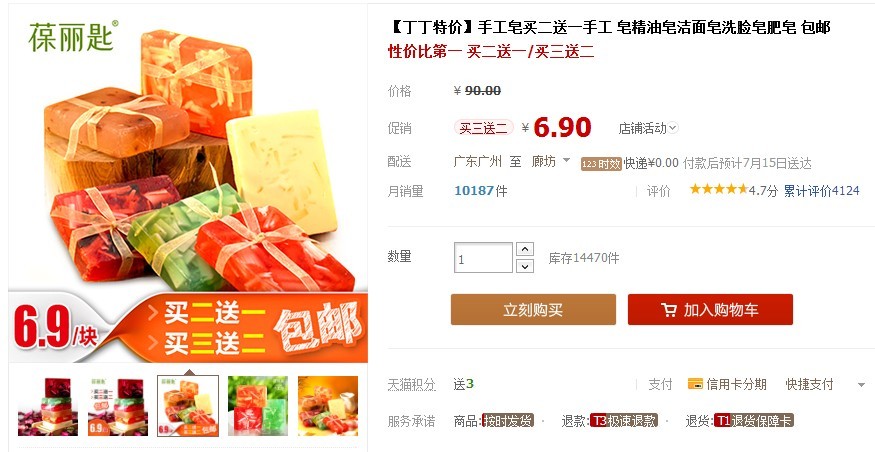Image resolution: width=875 pixels, height=452 pixels.
Task: Add item with 加入购物车 button
Action: 710,310
